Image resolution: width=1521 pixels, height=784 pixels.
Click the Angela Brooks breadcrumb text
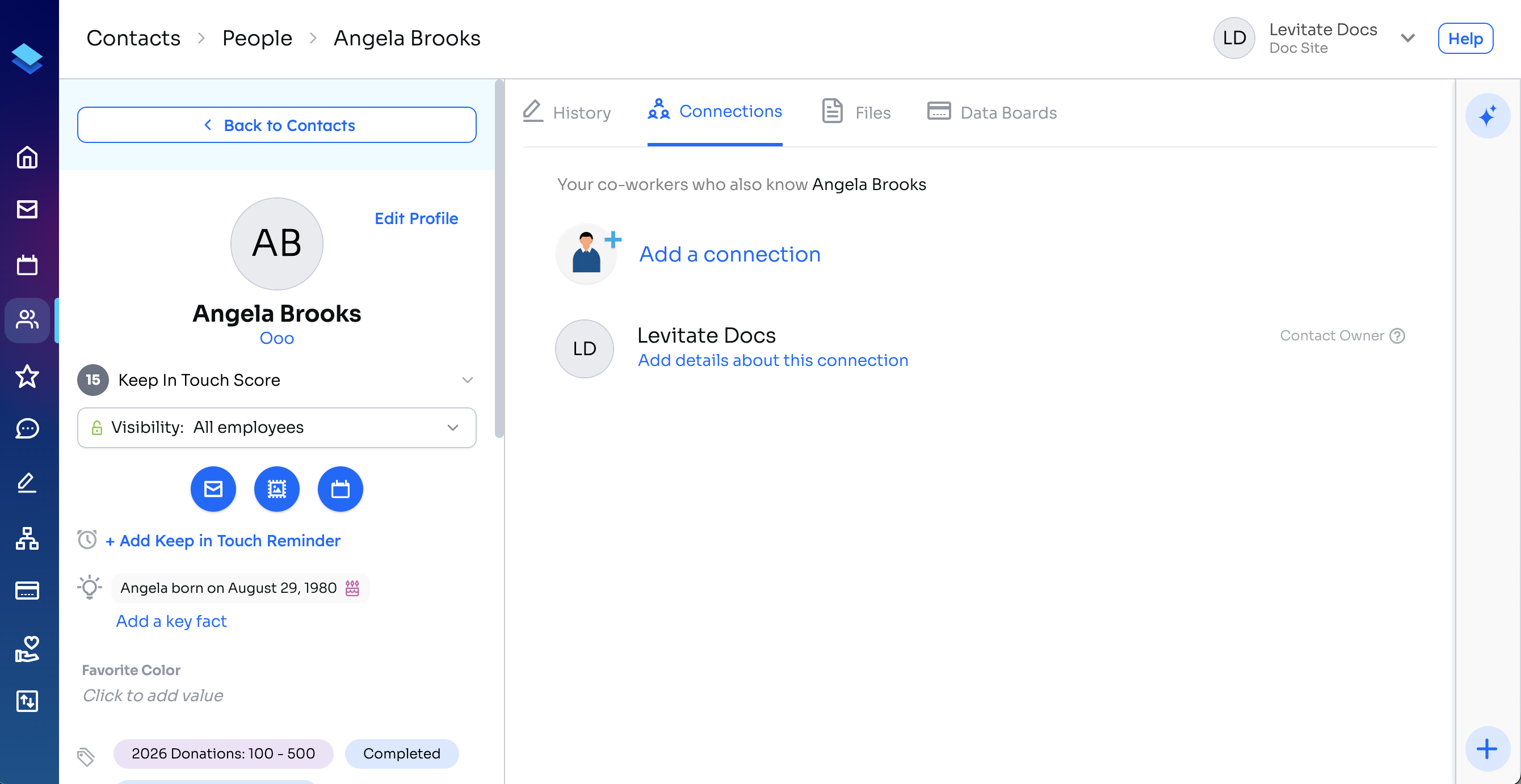(x=407, y=38)
